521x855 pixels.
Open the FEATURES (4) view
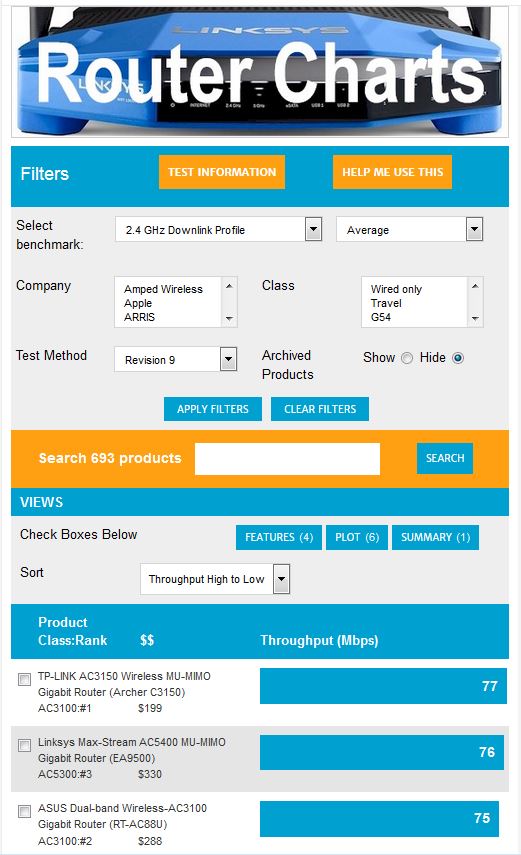point(279,537)
